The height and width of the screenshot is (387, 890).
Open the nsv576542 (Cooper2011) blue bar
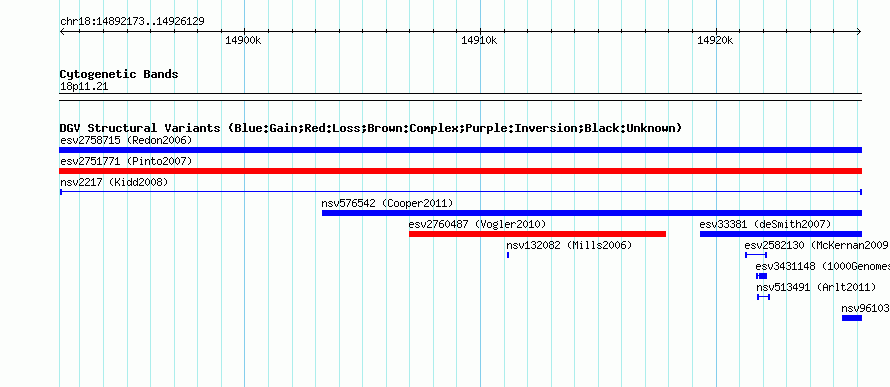tap(591, 213)
